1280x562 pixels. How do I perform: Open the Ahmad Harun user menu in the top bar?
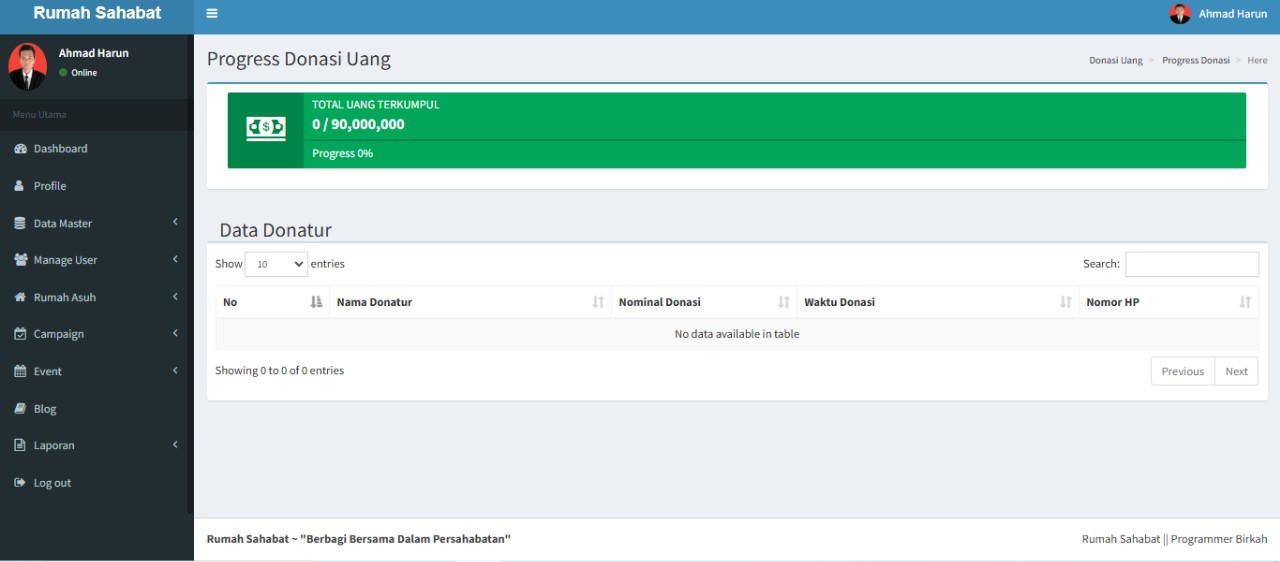pos(1218,14)
